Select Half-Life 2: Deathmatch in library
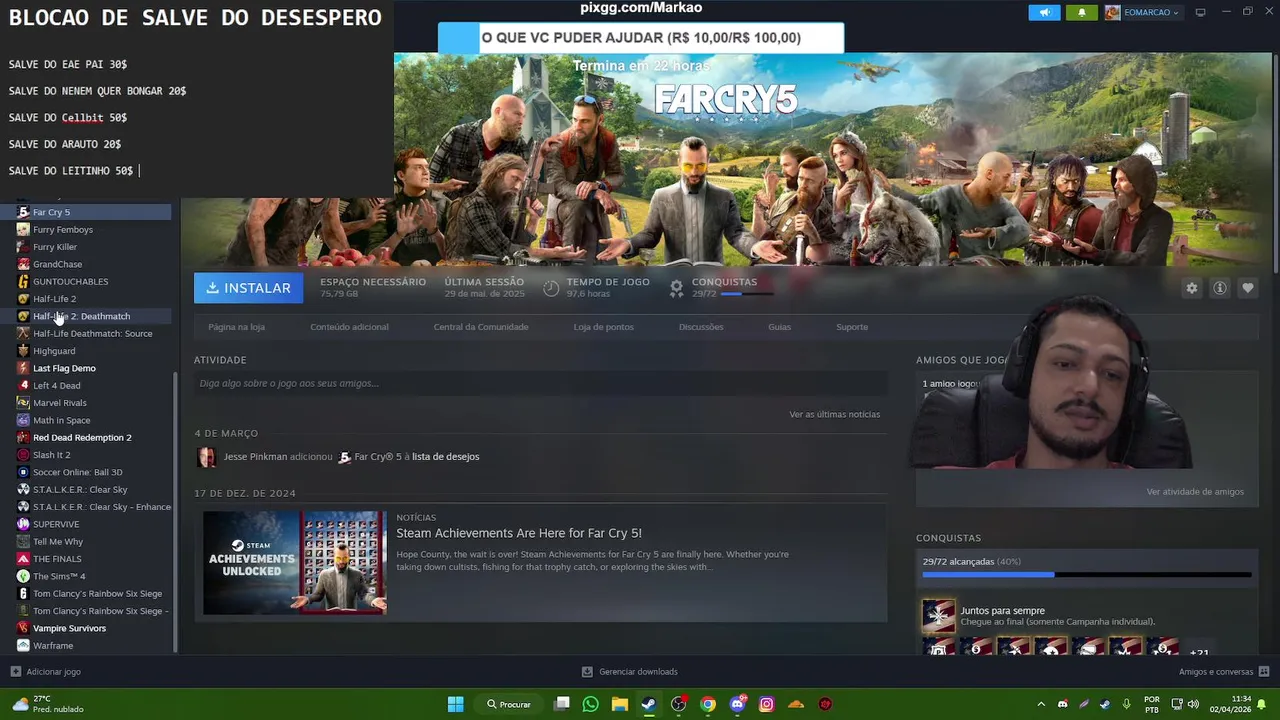 pos(86,316)
